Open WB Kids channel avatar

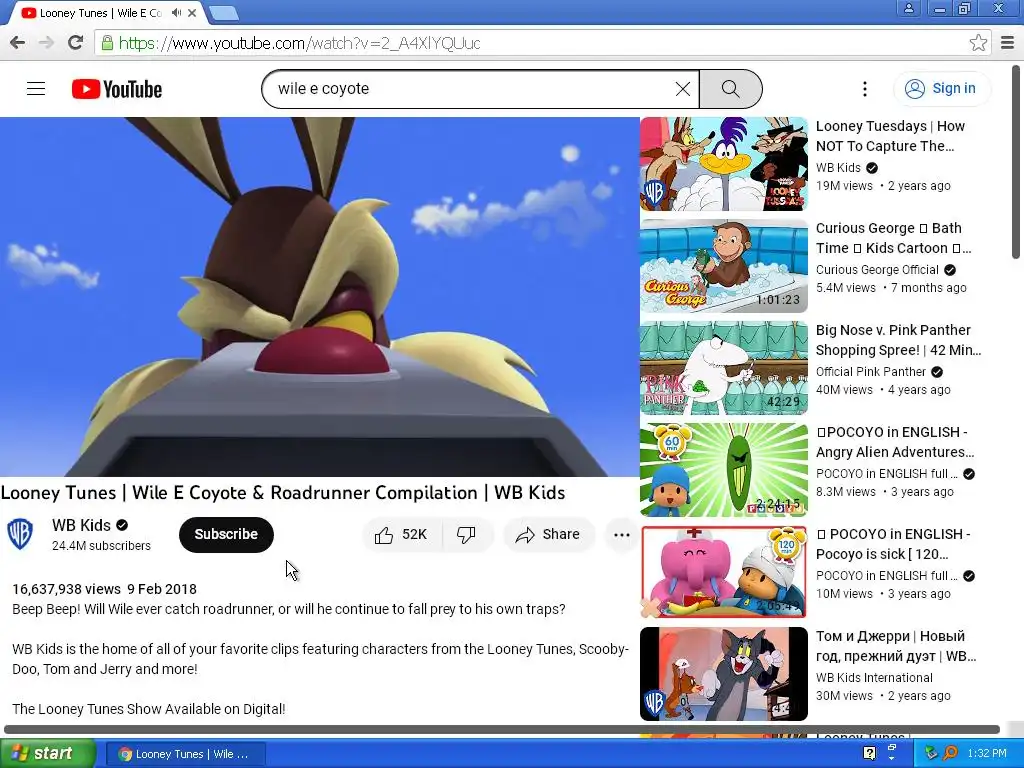coord(20,534)
